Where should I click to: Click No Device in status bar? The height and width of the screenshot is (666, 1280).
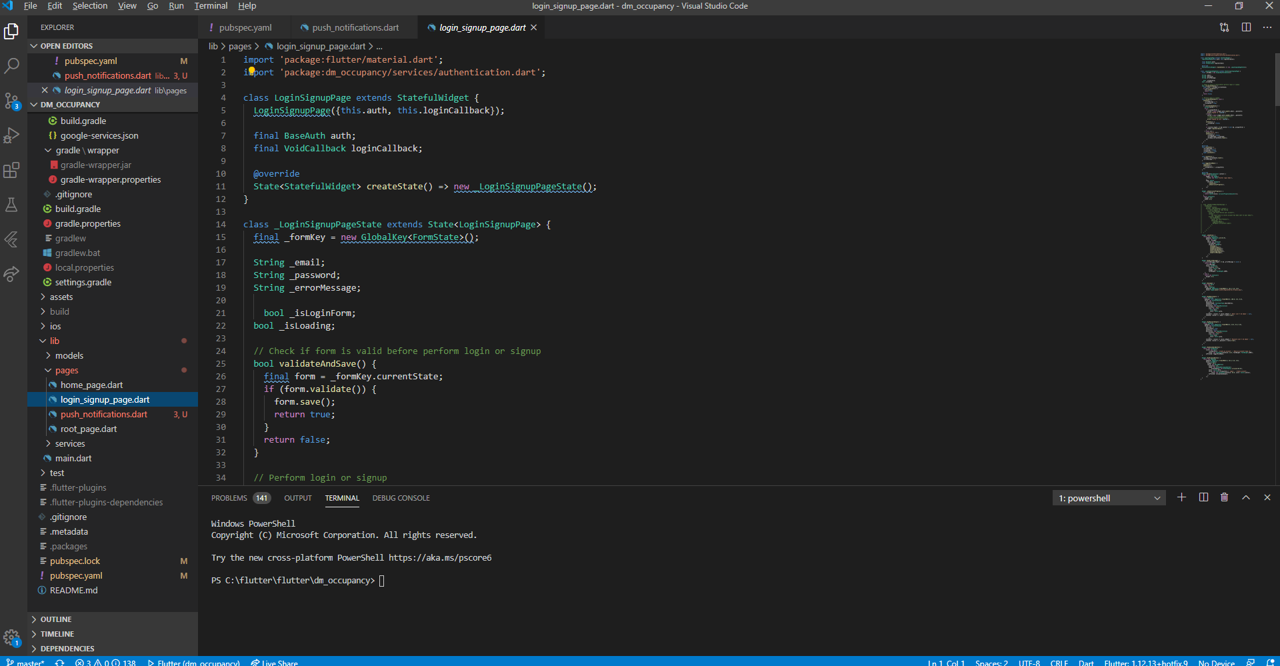pyautogui.click(x=1216, y=662)
